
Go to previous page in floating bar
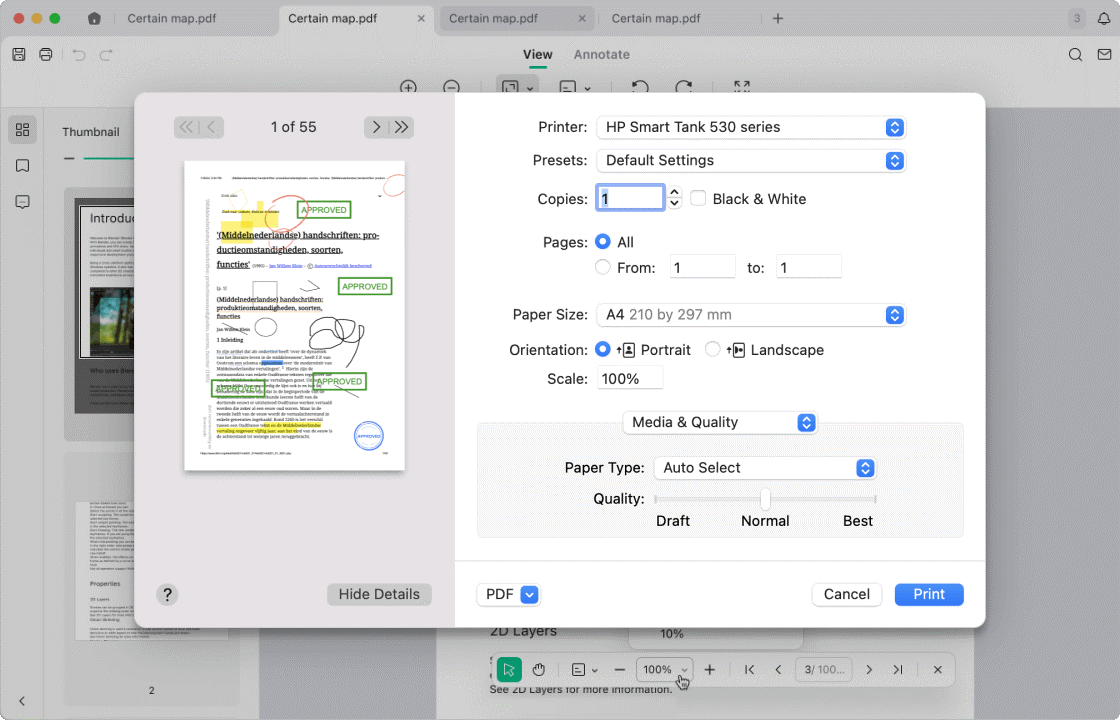coord(779,669)
